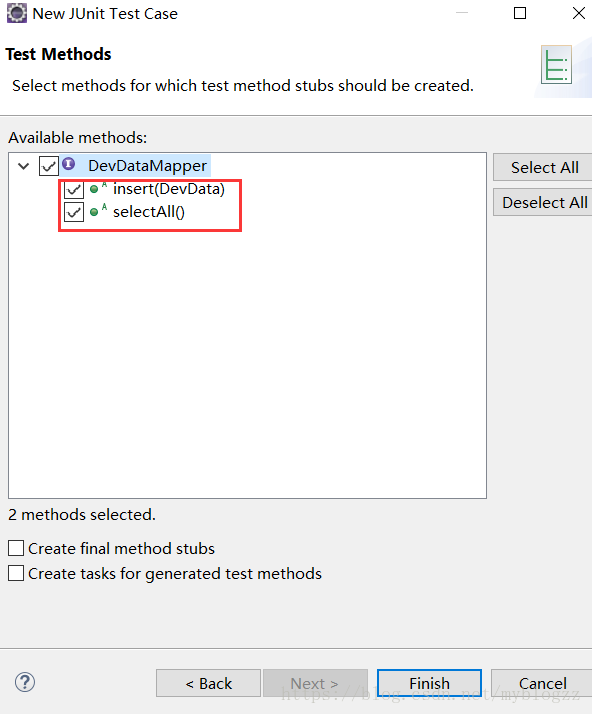This screenshot has width=592, height=714.
Task: Select the insert(DevData) method label
Action: [169, 189]
